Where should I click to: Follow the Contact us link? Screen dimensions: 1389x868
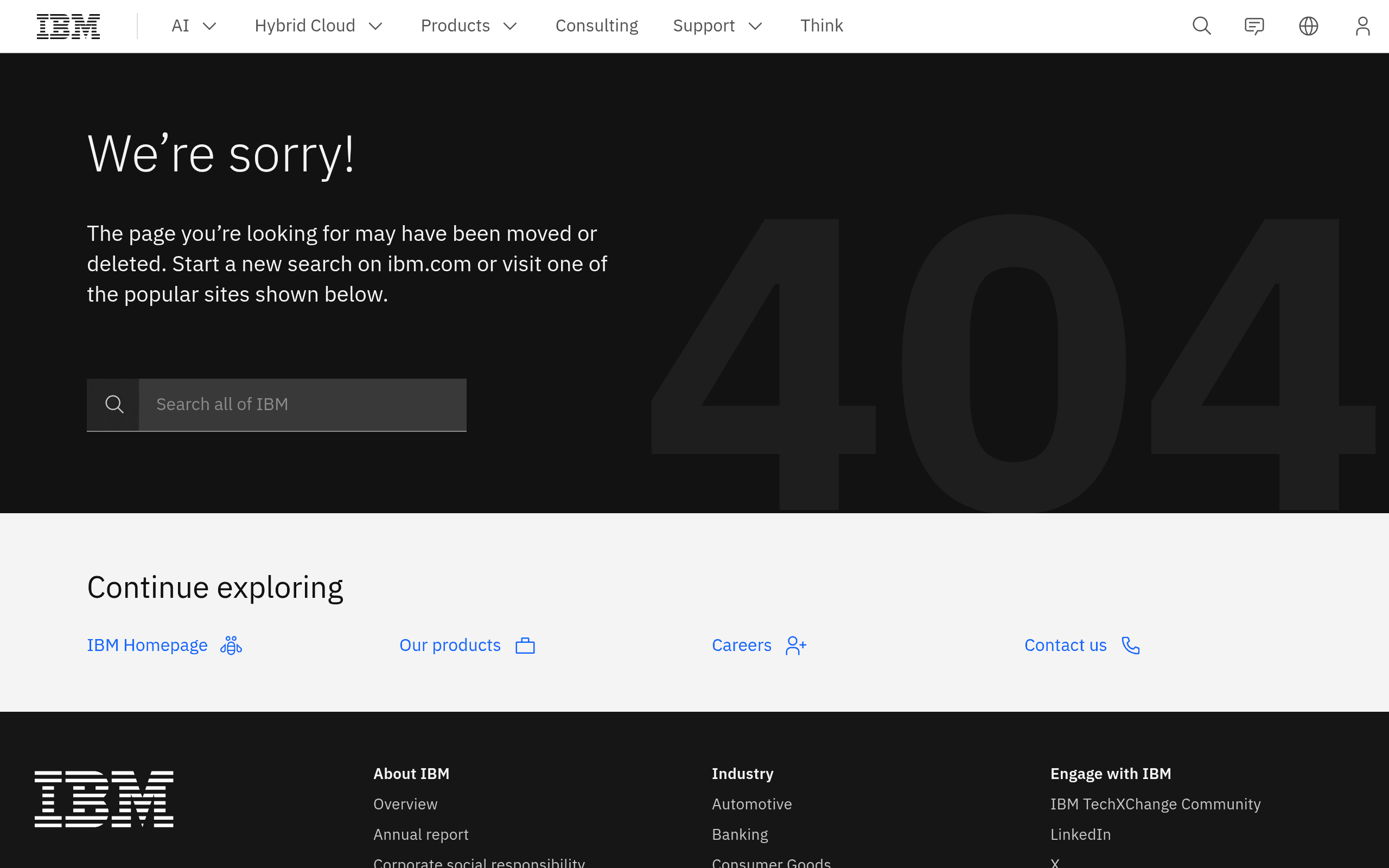[1065, 645]
